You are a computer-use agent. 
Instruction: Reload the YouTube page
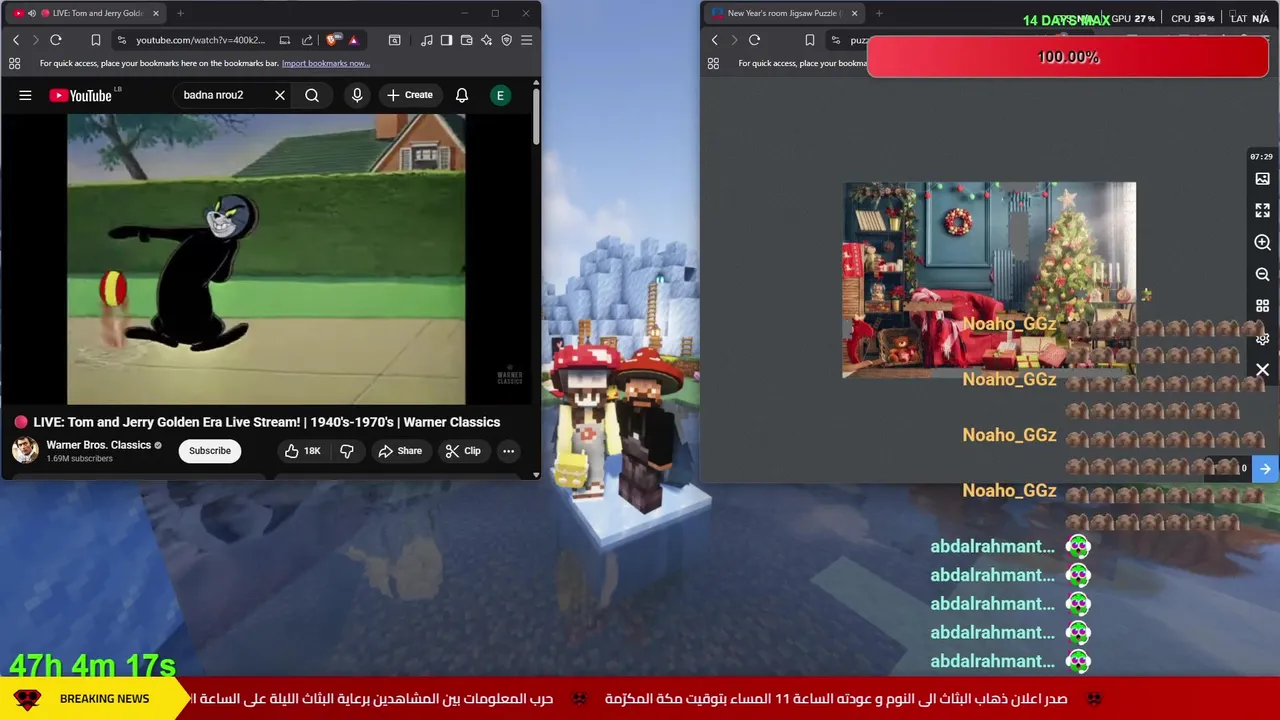(56, 40)
